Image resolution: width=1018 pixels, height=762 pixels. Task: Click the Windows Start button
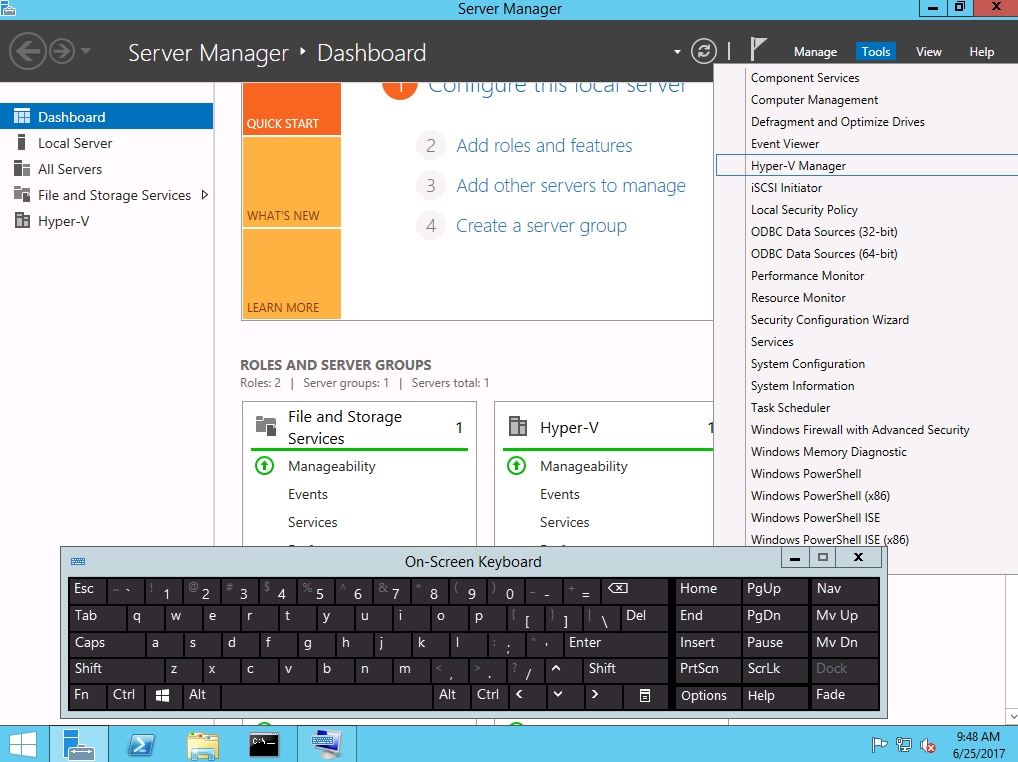click(x=23, y=744)
